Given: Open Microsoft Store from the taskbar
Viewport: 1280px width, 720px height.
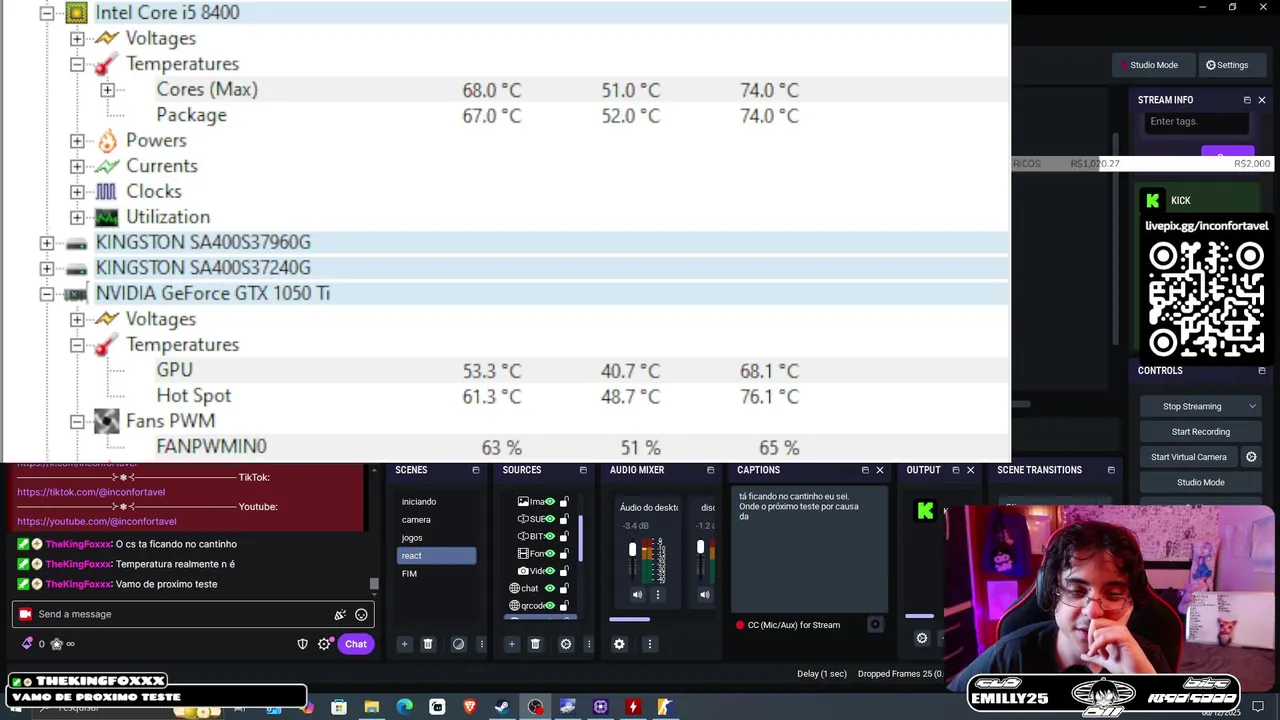Looking at the screenshot, I should [x=339, y=707].
